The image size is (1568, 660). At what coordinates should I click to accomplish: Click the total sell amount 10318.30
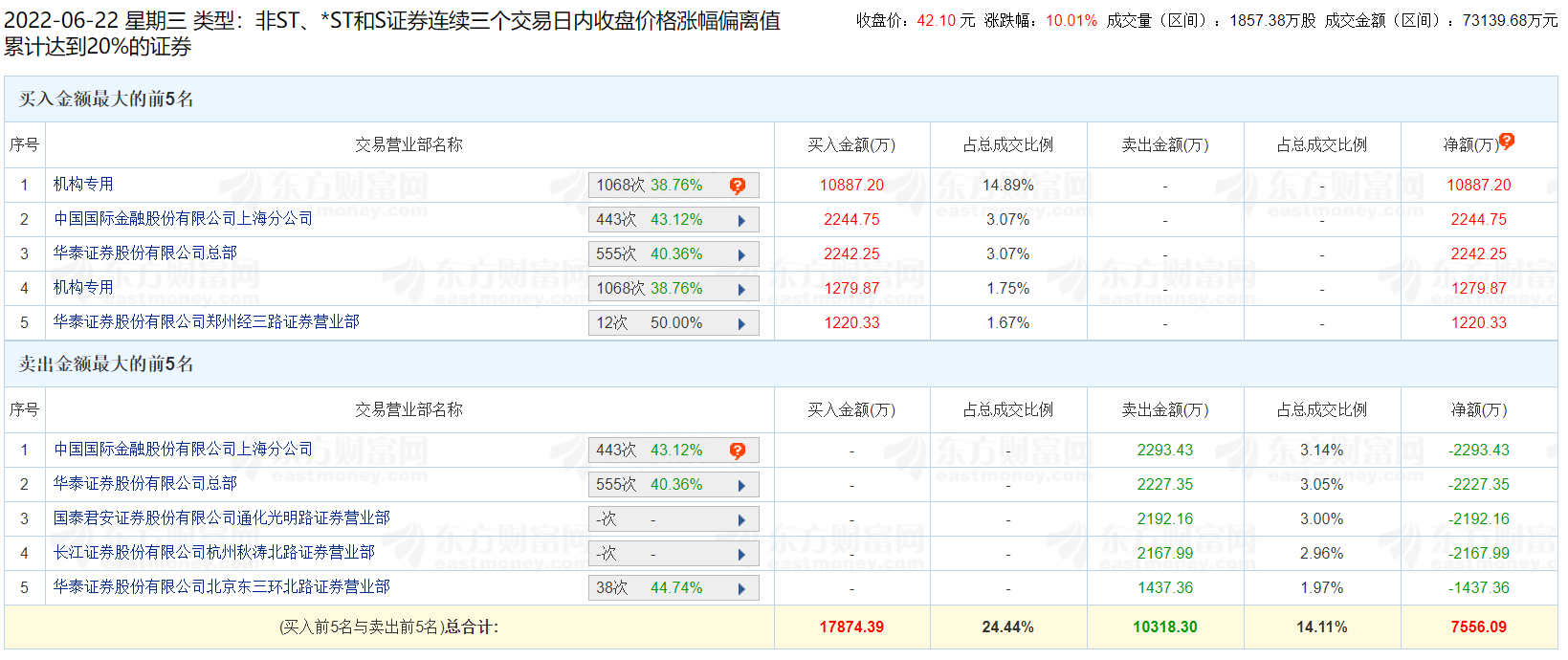pyautogui.click(x=1165, y=627)
